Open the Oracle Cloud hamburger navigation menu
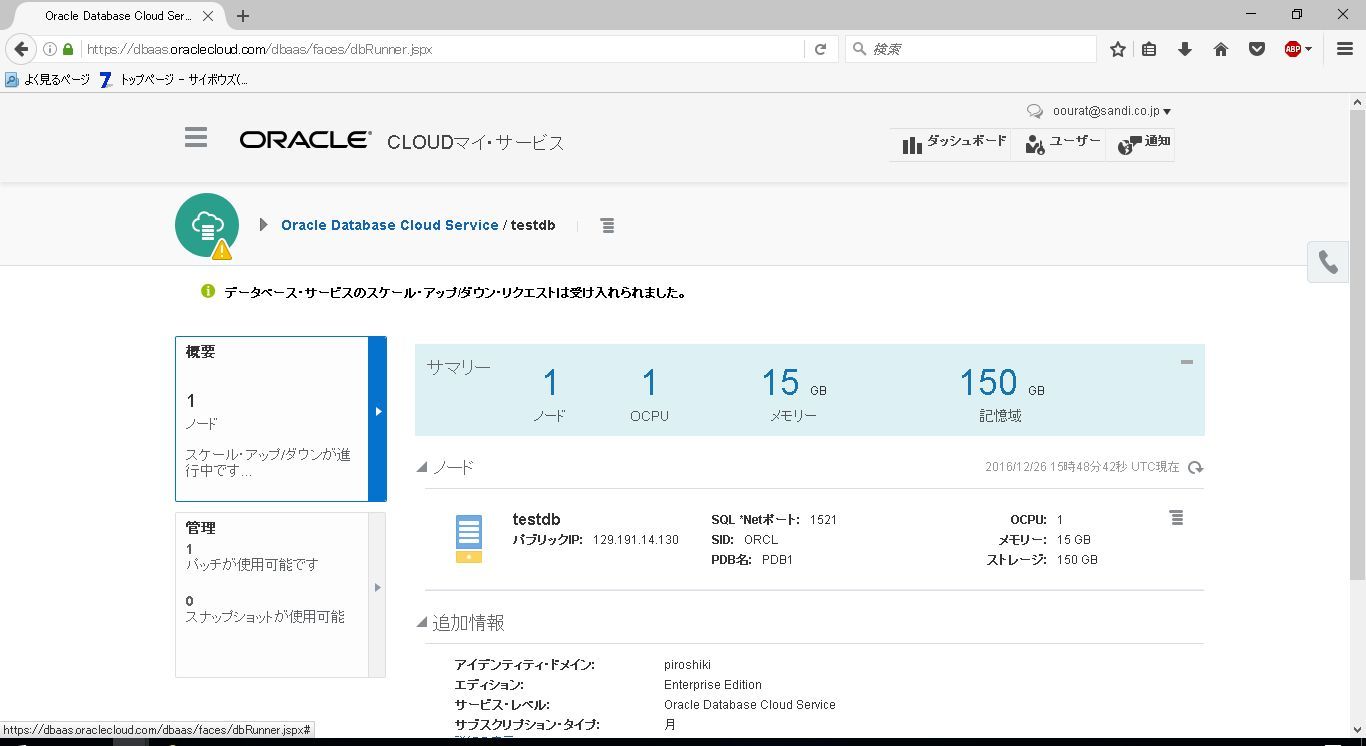Screen dimensions: 1366x746 [x=196, y=137]
